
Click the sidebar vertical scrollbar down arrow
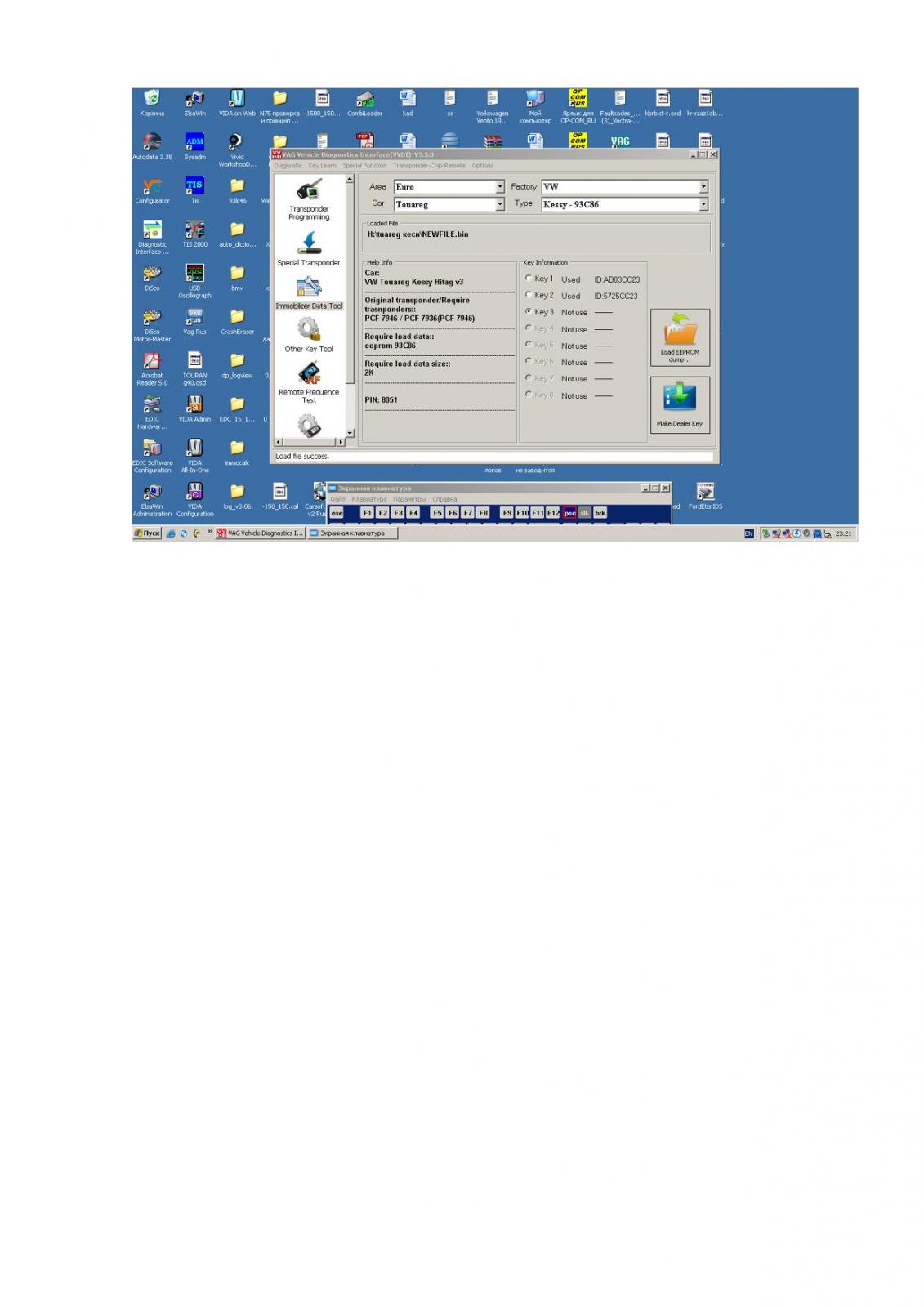(350, 433)
